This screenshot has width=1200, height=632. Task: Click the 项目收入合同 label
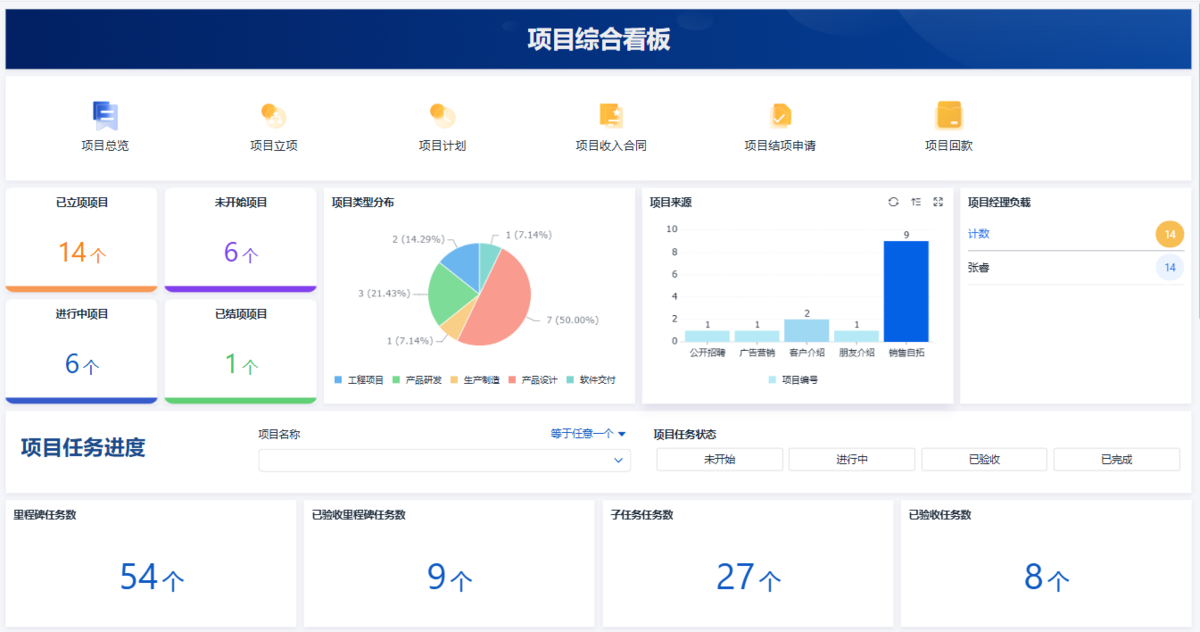point(611,146)
